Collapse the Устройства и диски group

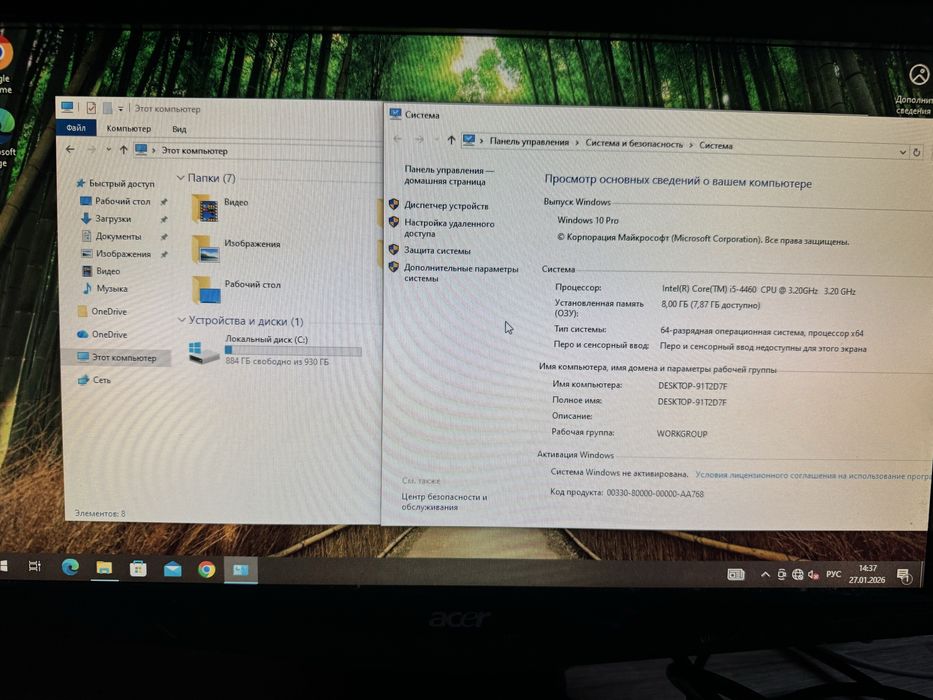(182, 320)
